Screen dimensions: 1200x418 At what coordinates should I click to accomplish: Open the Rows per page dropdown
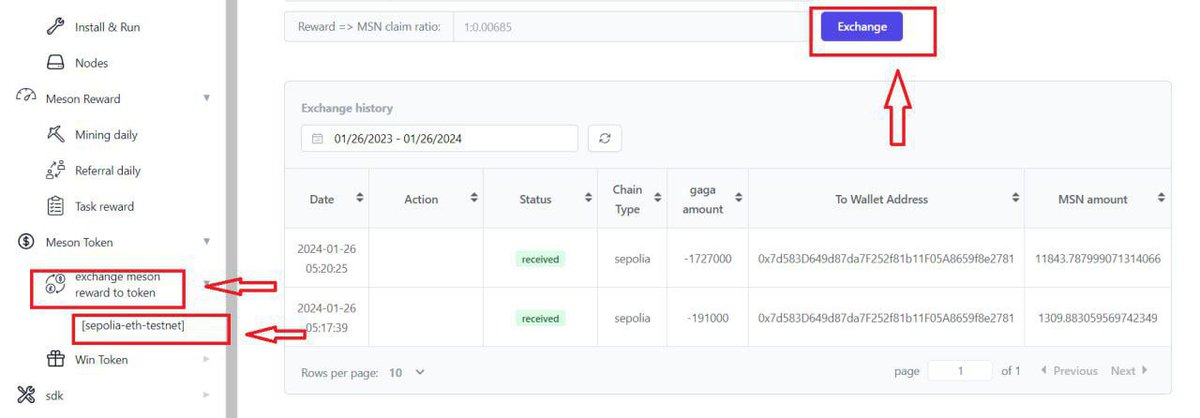[407, 372]
